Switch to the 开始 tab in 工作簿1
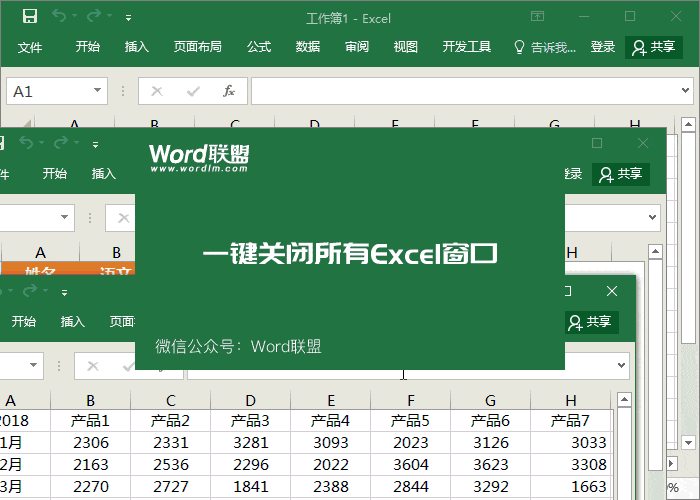 88,47
